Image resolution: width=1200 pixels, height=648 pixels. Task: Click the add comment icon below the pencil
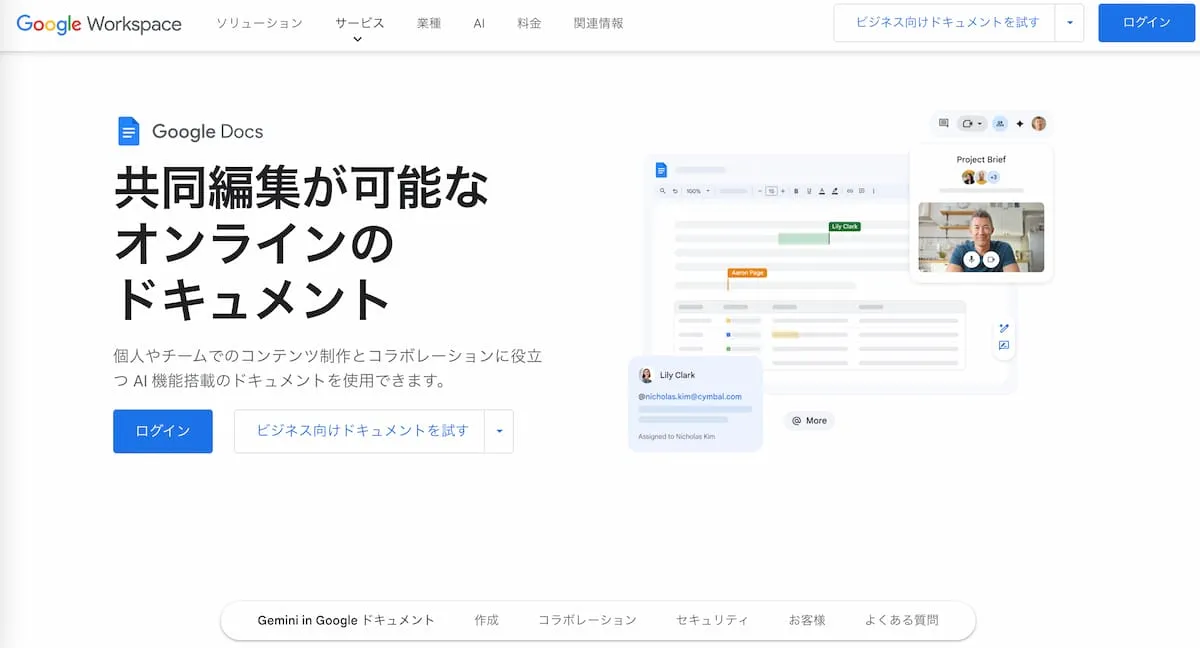[1004, 346]
